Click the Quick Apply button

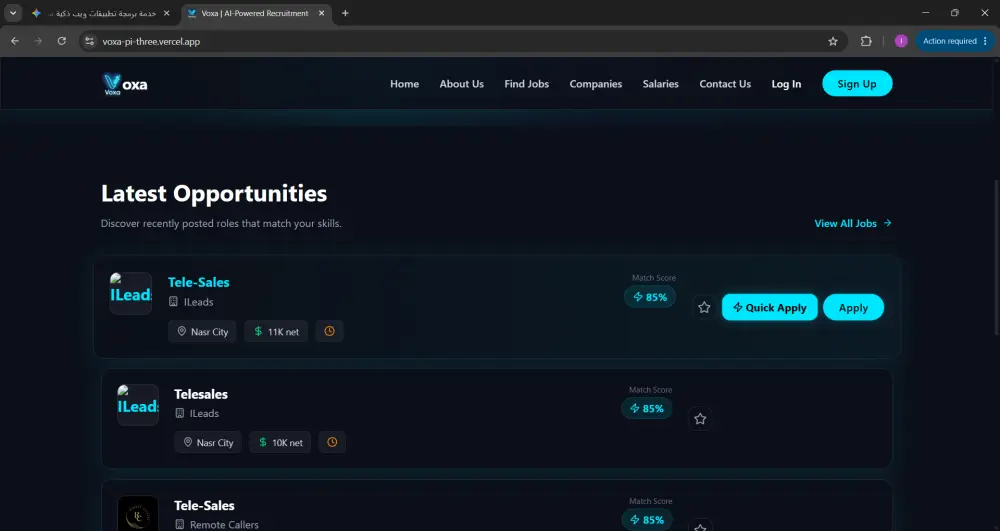coord(770,307)
